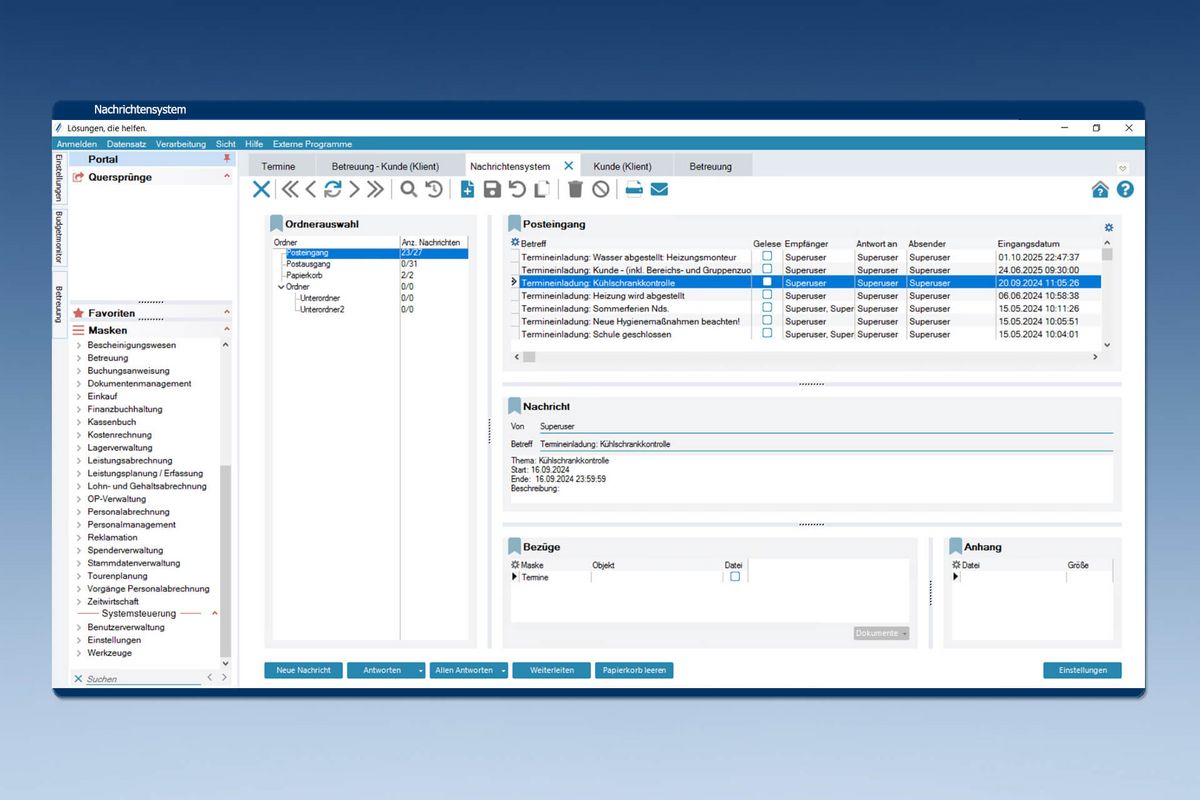Screen dimensions: 1200x800
Task: Click the refresh arrows toolbar icon
Action: (332, 190)
